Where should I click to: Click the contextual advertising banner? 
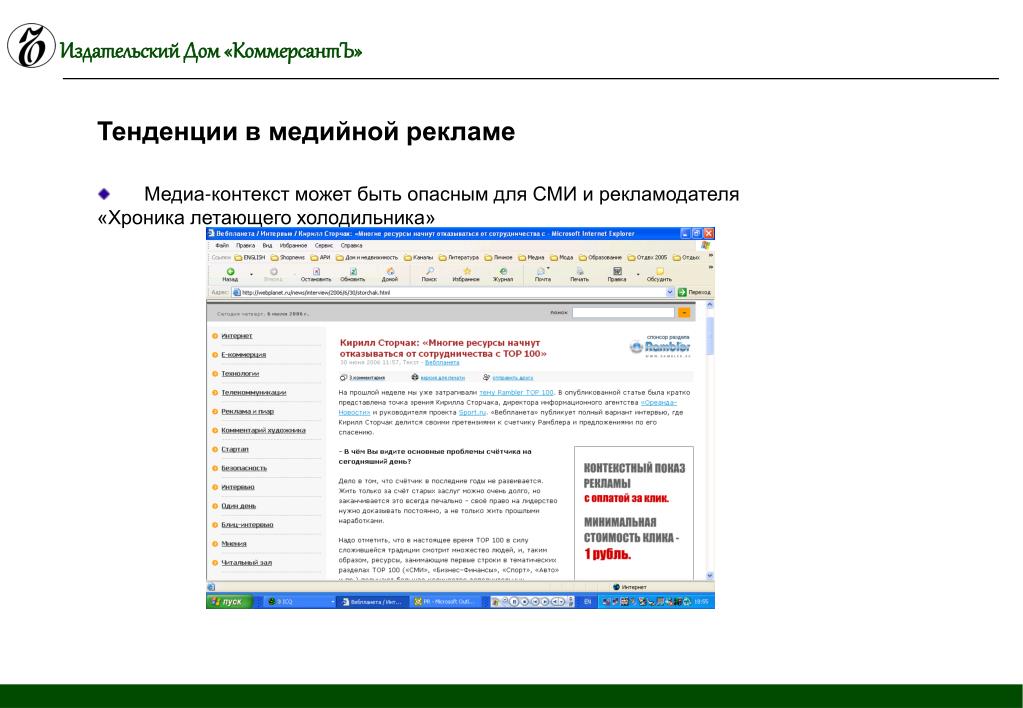pyautogui.click(x=634, y=513)
